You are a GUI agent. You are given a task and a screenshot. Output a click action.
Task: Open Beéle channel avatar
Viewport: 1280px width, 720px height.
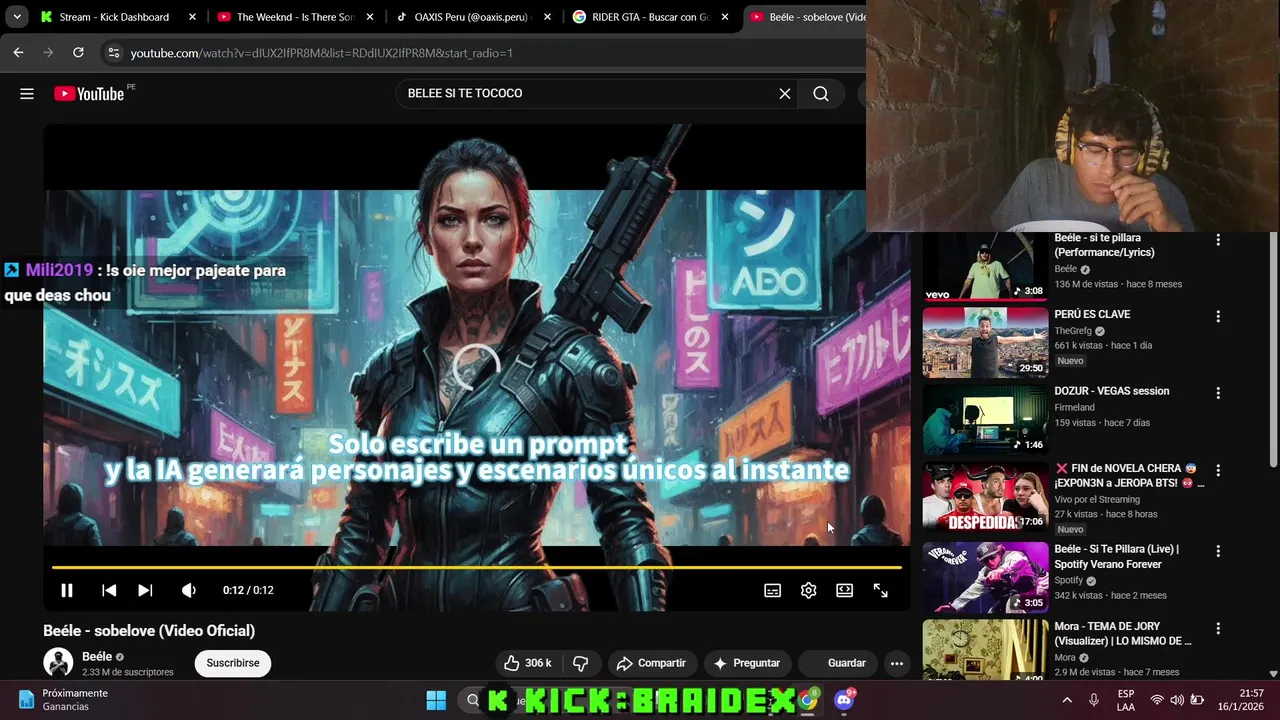click(58, 663)
